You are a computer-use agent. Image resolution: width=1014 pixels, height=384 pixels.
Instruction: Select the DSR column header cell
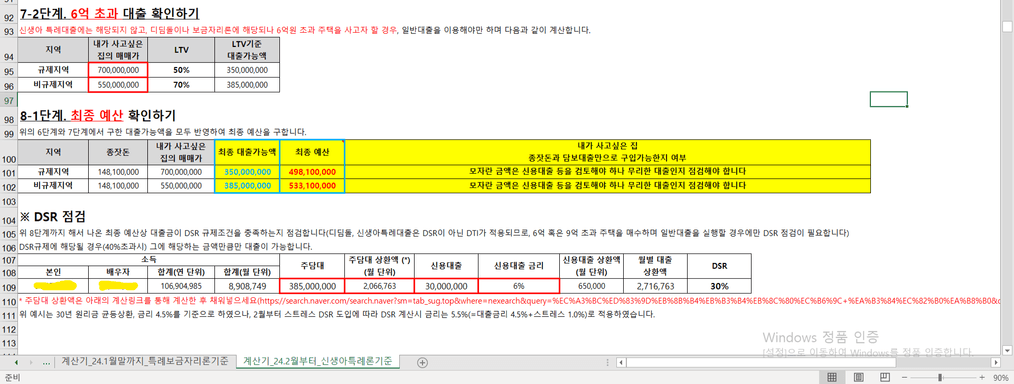click(719, 266)
